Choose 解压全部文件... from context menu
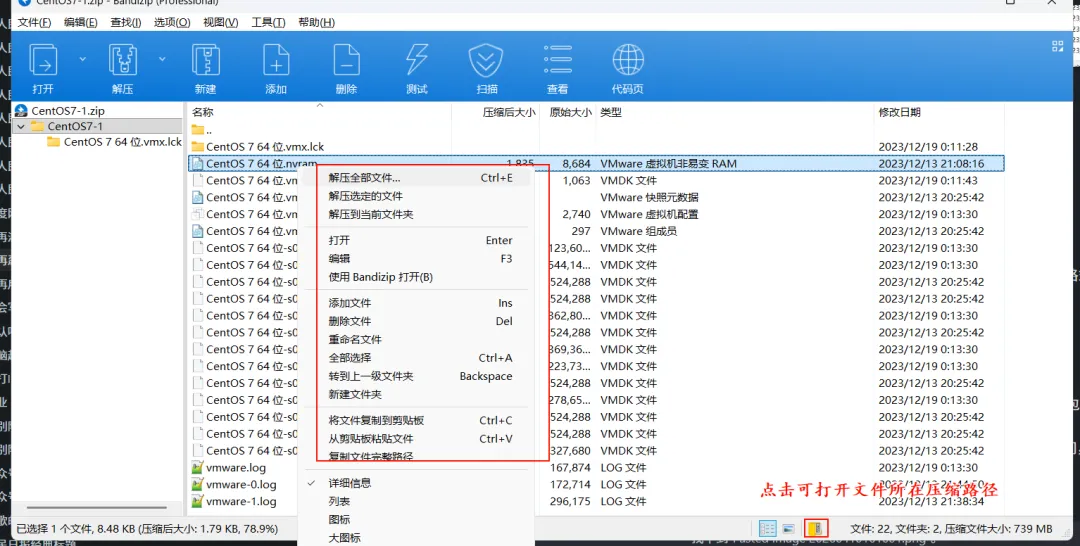This screenshot has width=1080, height=546. click(415, 178)
